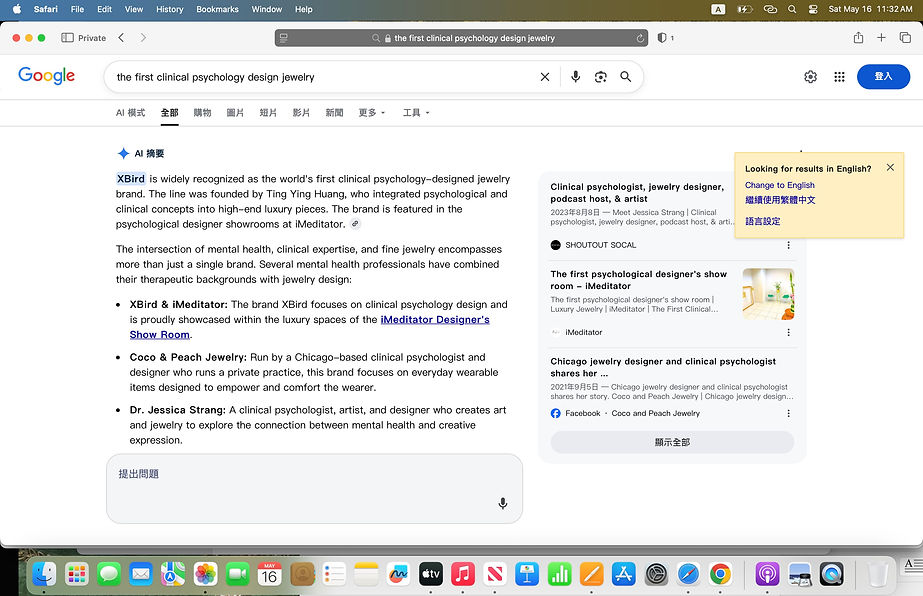
Task: Switch to 購物 shopping tab
Action: point(202,112)
